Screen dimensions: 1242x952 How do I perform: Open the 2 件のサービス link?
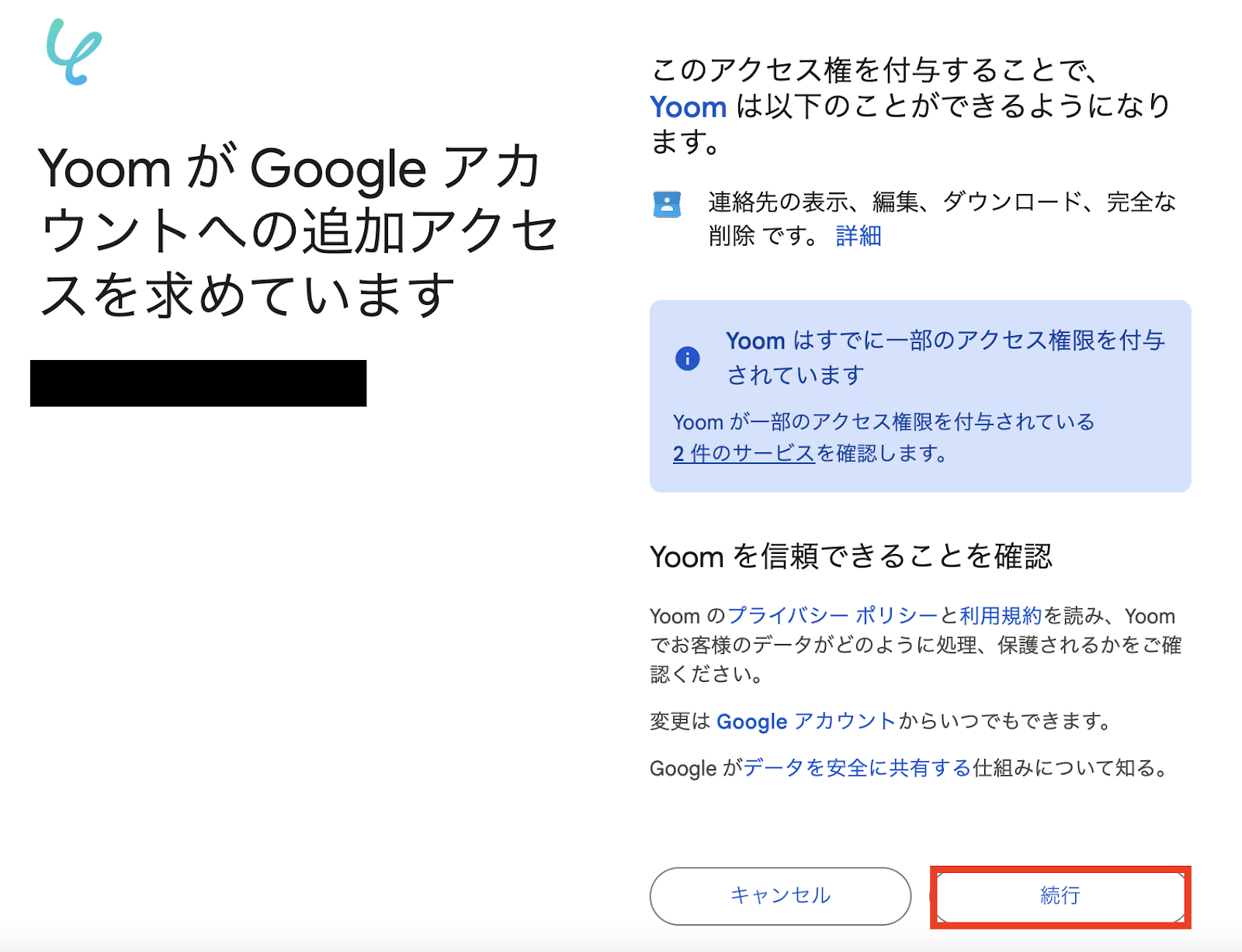743,454
